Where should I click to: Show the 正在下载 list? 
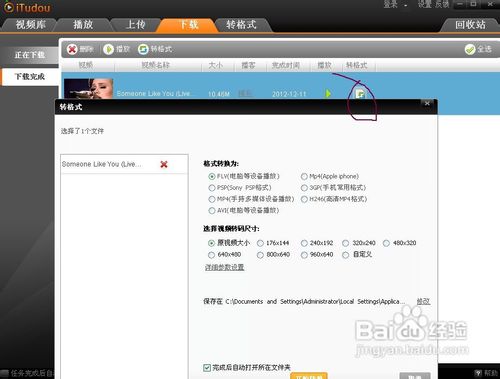point(29,55)
